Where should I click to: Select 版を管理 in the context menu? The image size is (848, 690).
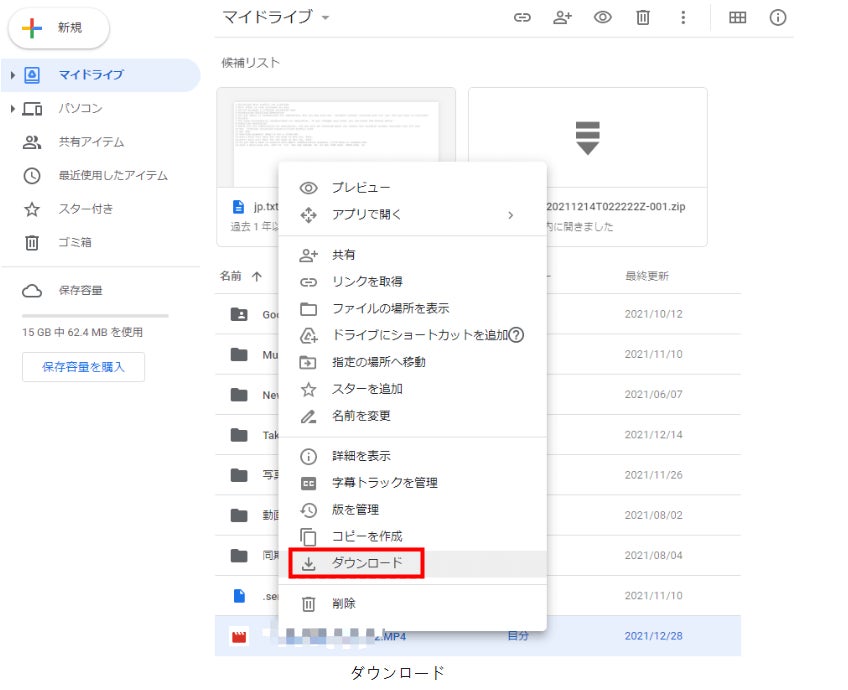tap(413, 509)
